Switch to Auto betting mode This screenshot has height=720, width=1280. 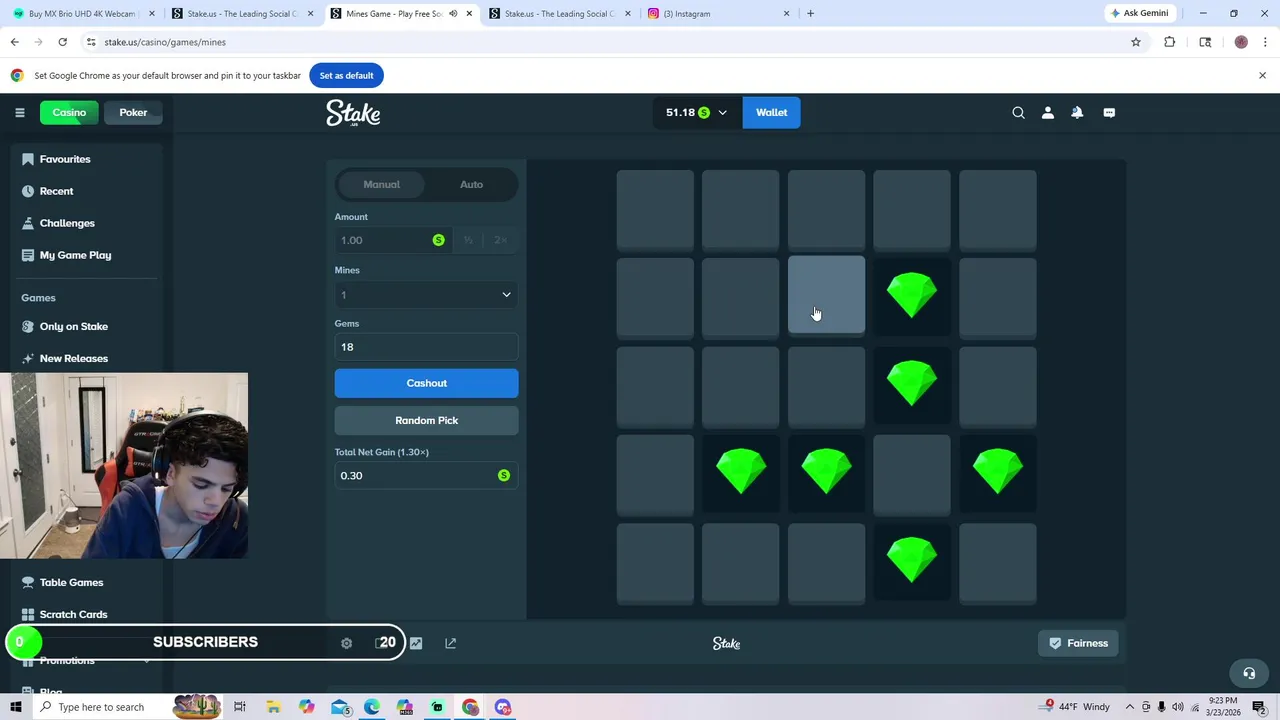tap(471, 184)
